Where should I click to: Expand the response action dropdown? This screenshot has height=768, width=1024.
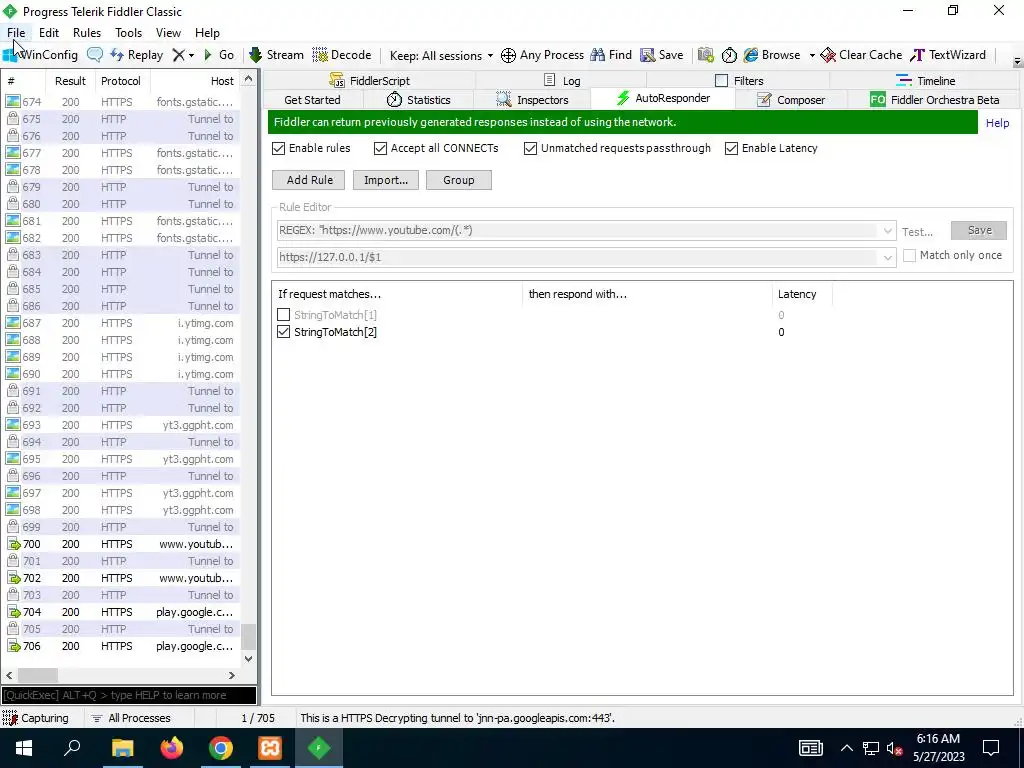click(x=888, y=257)
